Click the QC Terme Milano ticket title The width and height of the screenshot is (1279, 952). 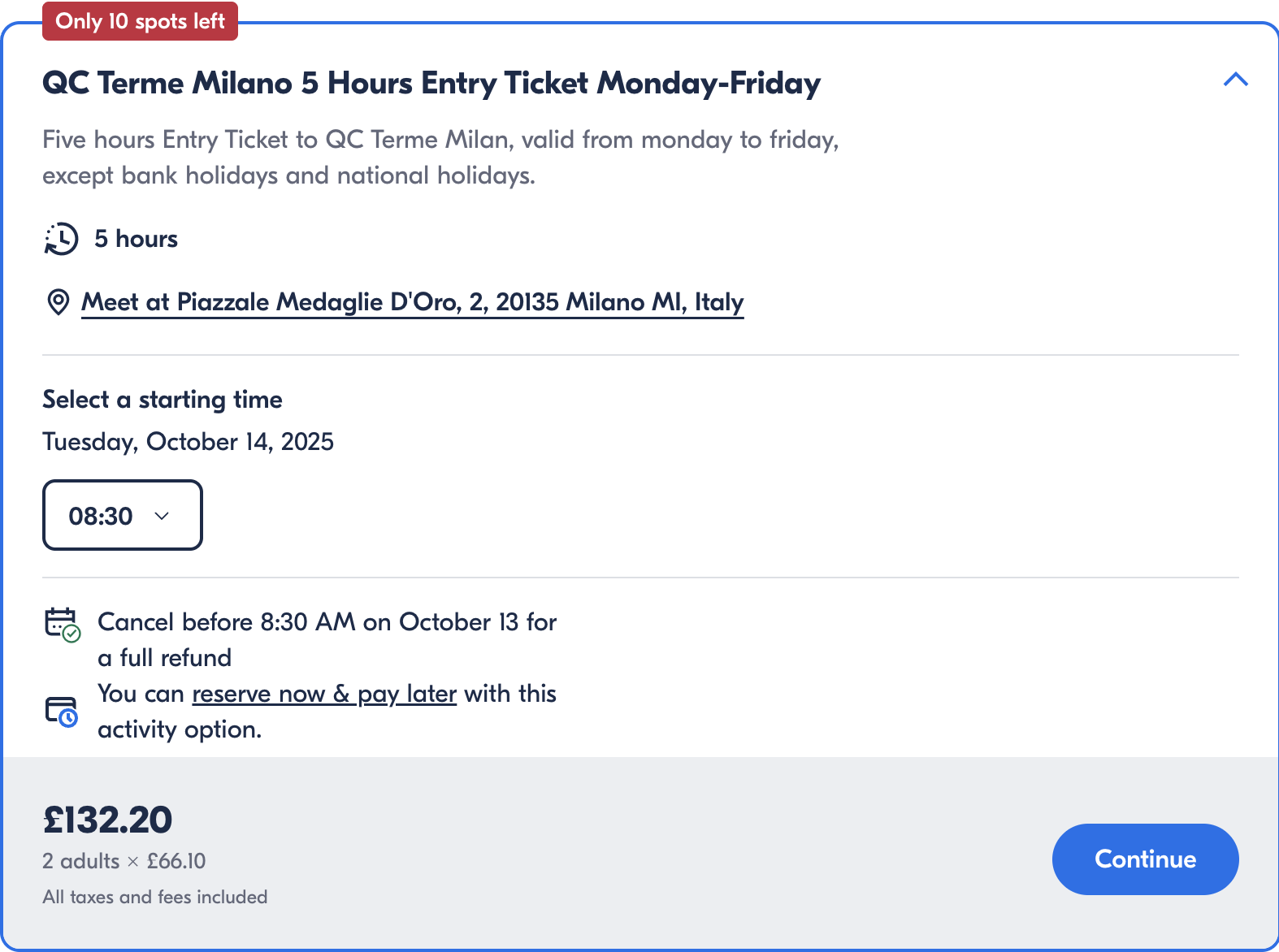tap(431, 83)
